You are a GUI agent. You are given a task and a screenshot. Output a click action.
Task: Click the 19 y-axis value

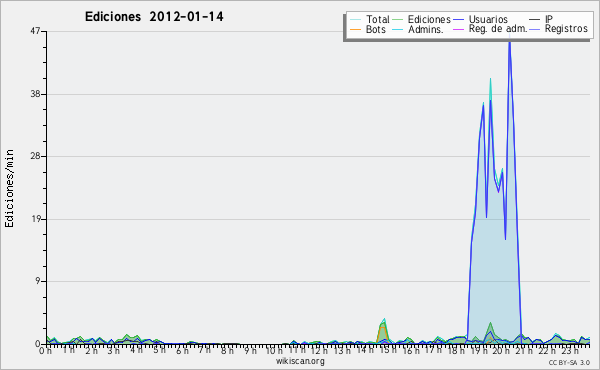tap(35, 219)
